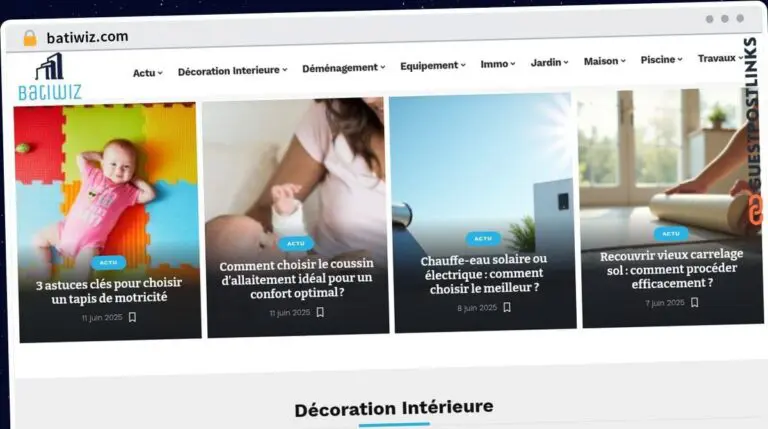Expand the Immo chevron

[x=513, y=64]
